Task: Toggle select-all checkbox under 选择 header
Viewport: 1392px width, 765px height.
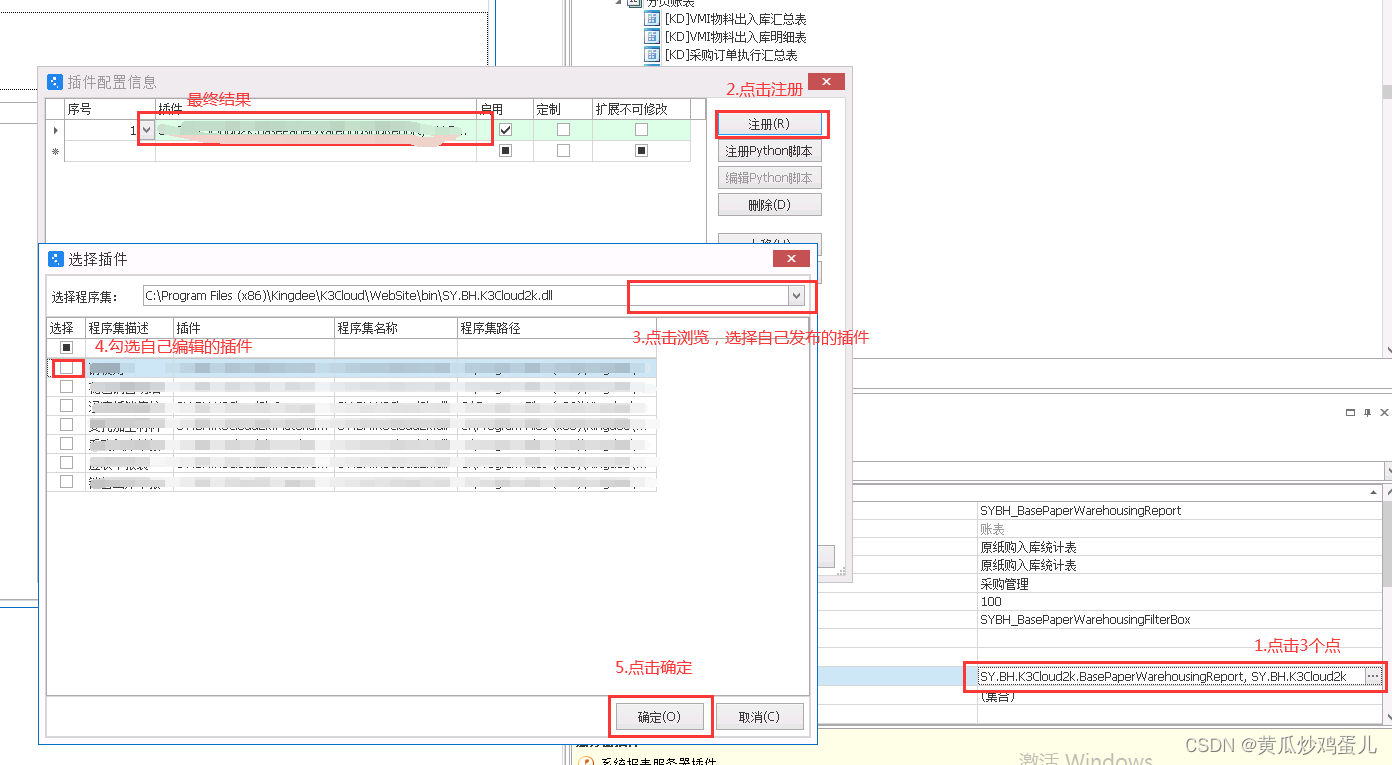Action: [66, 348]
